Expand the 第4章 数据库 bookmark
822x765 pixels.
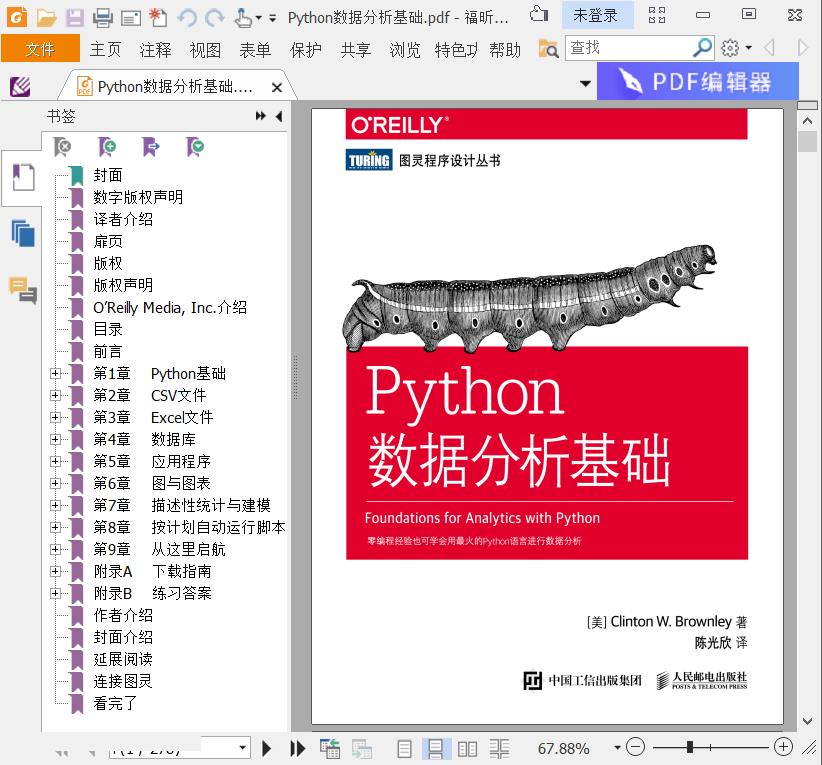click(x=55, y=439)
